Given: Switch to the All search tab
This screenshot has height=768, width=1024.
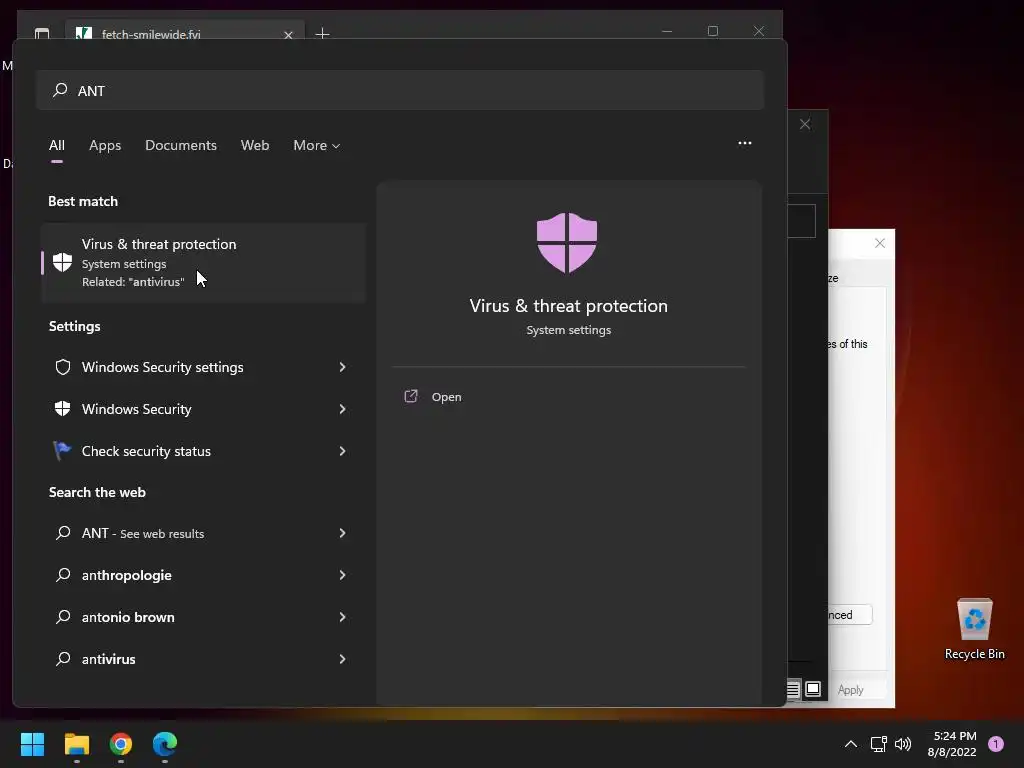Looking at the screenshot, I should point(57,145).
